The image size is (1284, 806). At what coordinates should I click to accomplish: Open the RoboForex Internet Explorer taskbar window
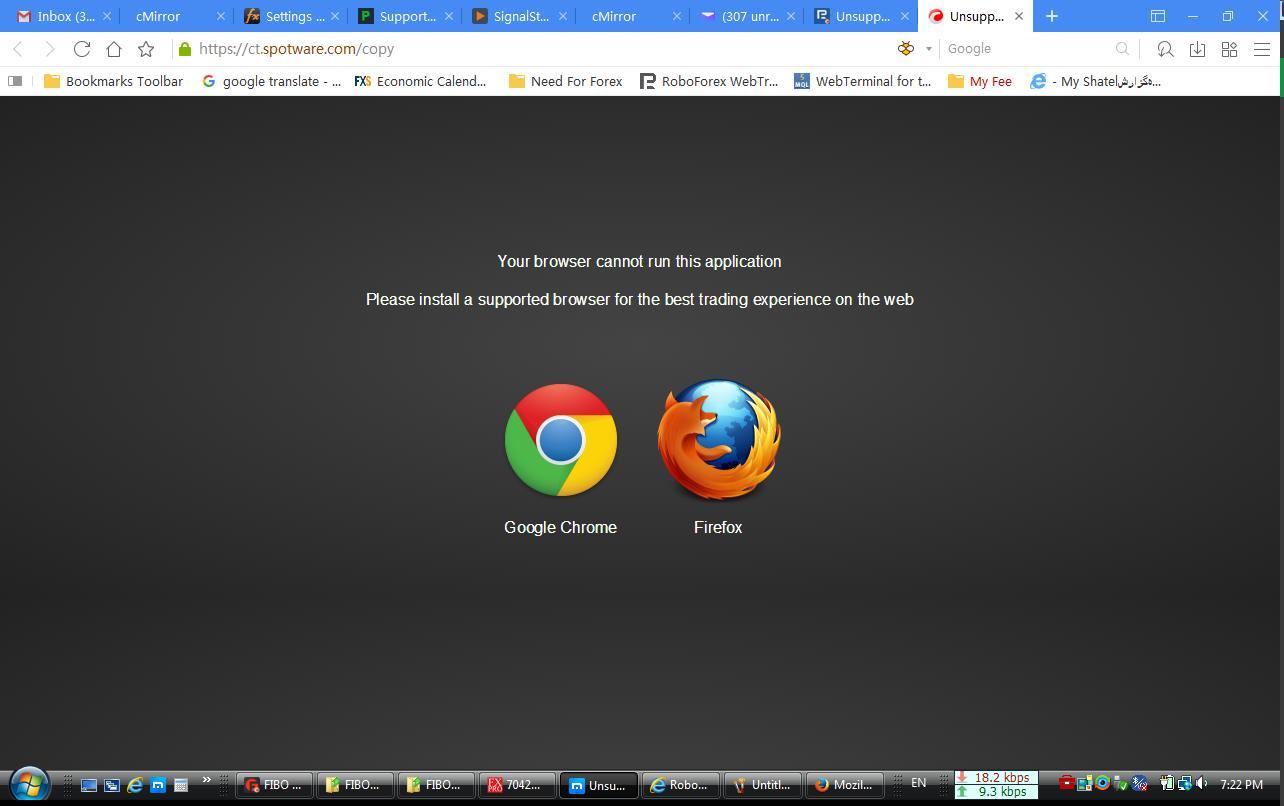point(679,785)
